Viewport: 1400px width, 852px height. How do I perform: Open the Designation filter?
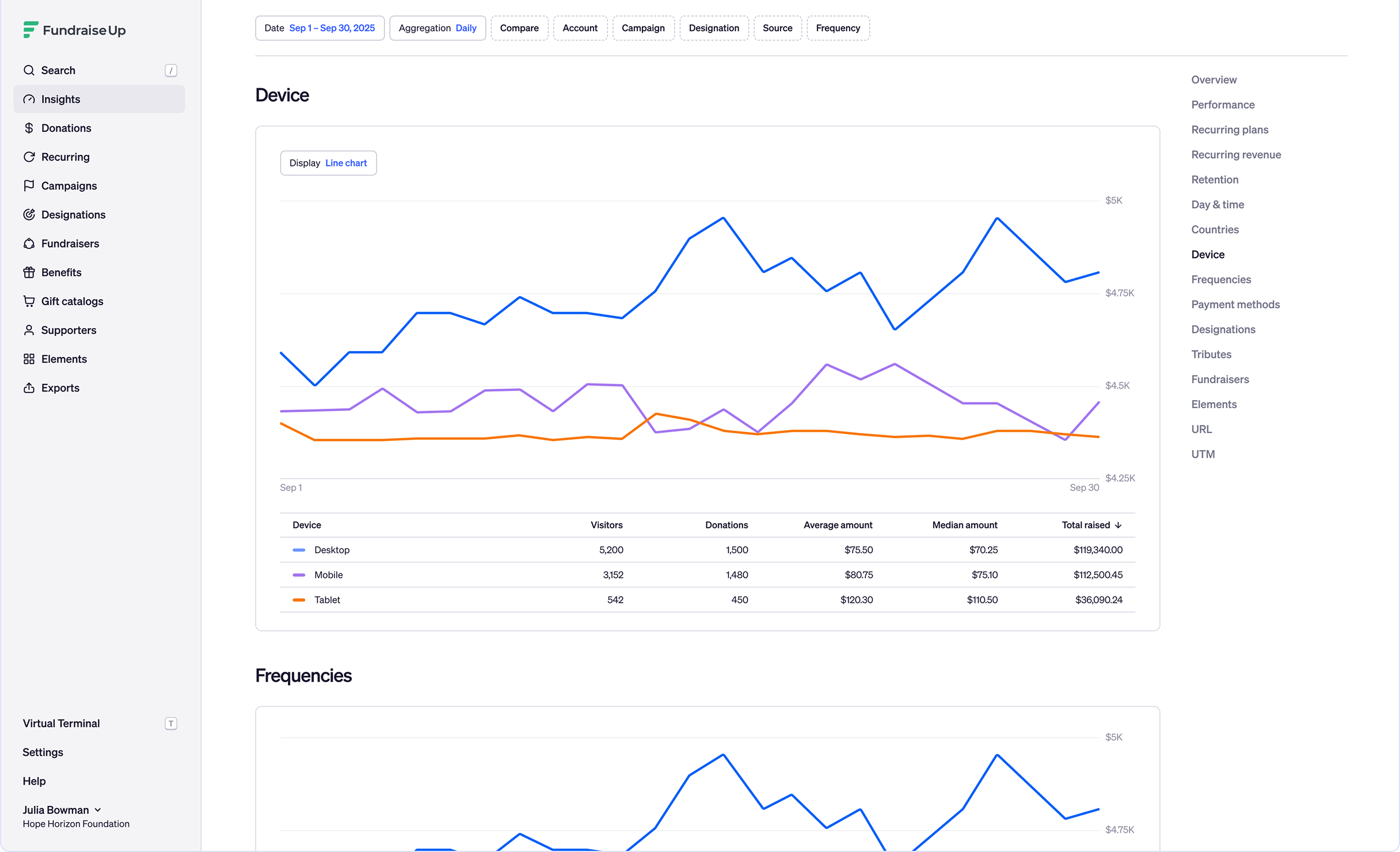pos(714,28)
